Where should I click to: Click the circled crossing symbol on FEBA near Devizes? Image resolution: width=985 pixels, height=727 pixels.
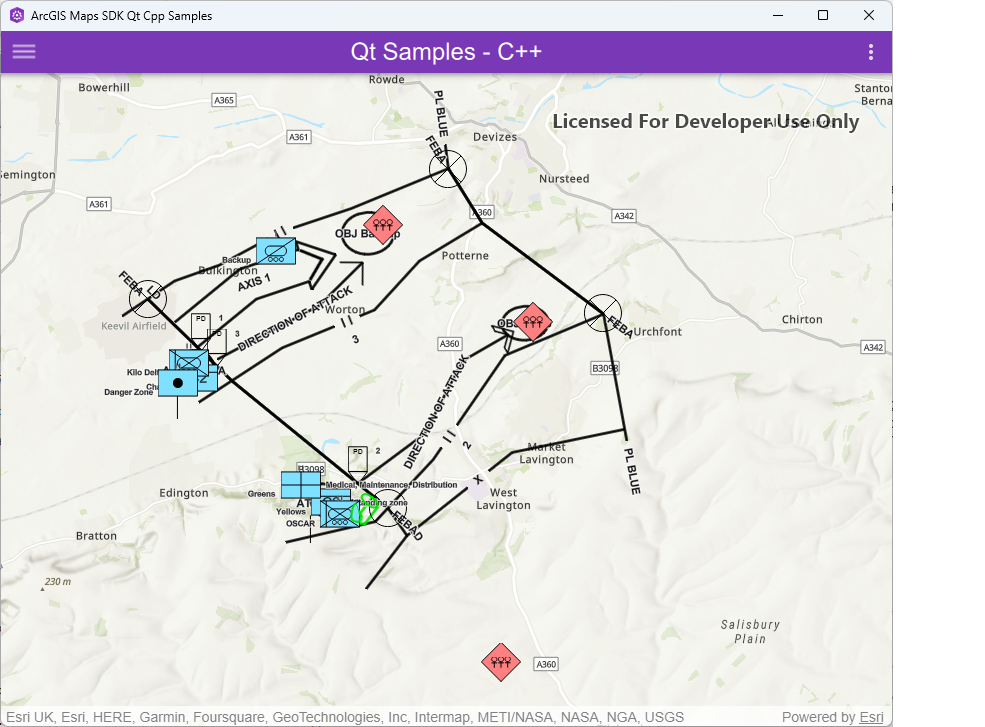coord(447,169)
